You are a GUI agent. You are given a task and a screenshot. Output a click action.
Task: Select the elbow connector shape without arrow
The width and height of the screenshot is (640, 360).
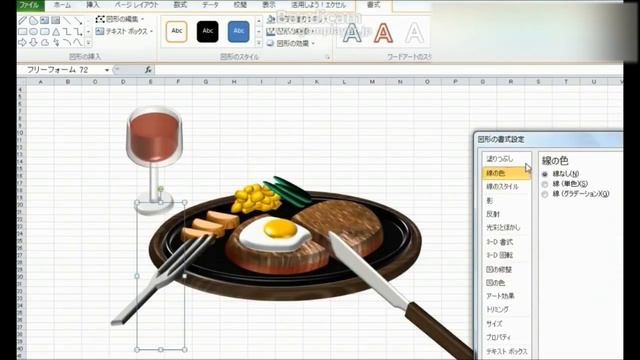tap(67, 31)
